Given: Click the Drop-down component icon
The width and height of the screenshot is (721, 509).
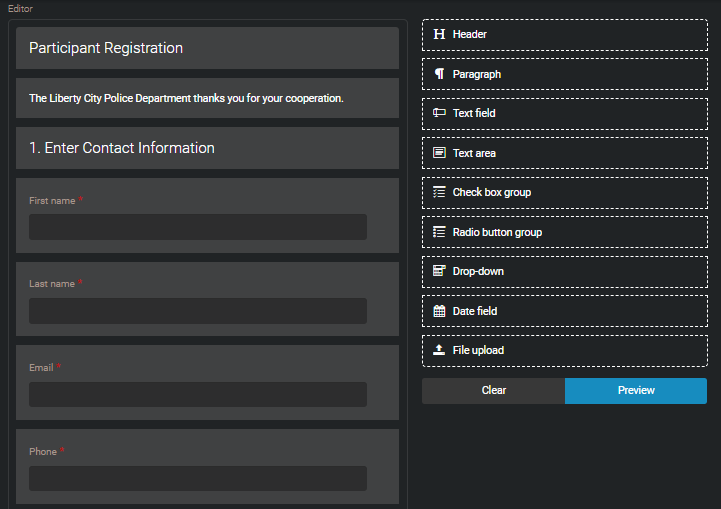Looking at the screenshot, I should tap(439, 271).
